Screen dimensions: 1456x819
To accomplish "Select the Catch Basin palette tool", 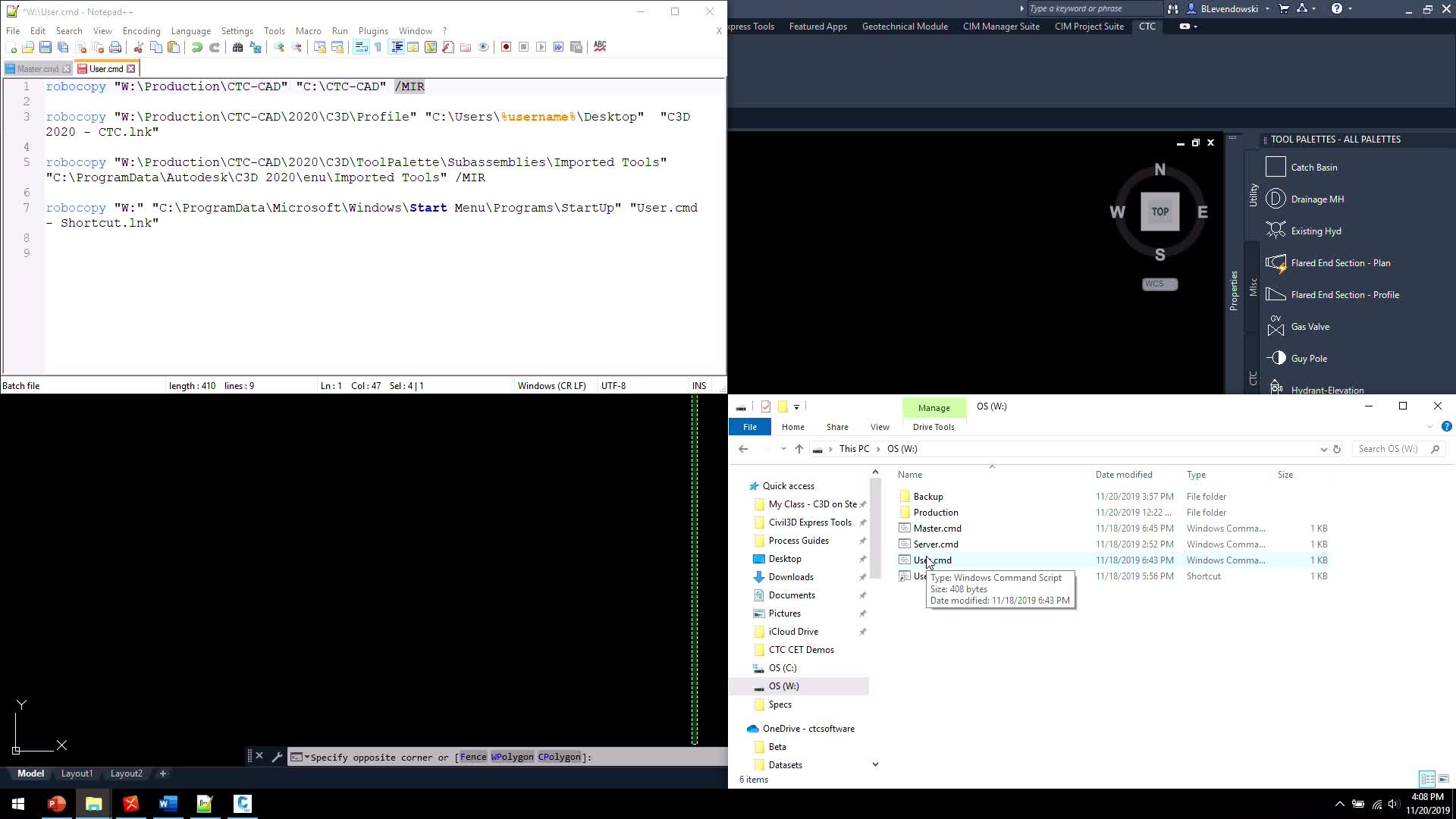I will click(1313, 168).
